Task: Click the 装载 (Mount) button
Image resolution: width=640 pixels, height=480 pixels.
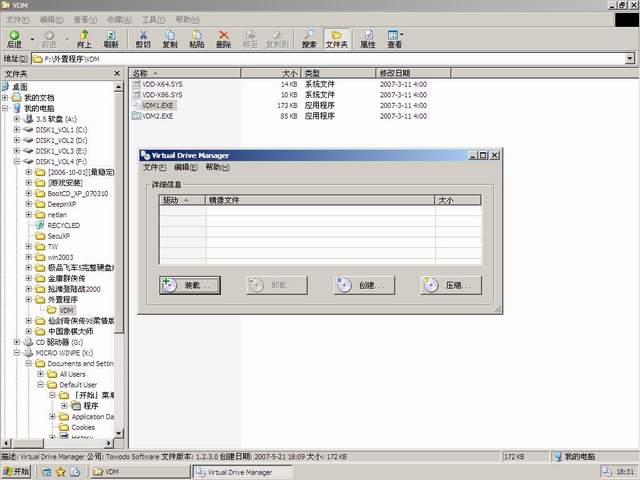Action: point(190,285)
